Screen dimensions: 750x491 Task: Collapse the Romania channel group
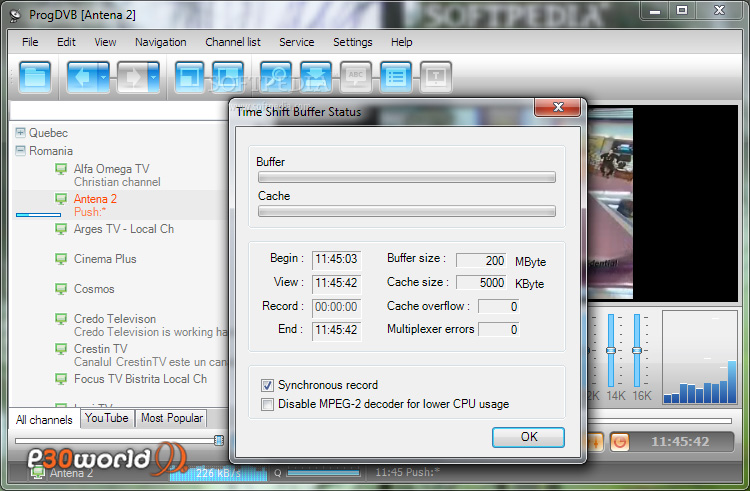(x=21, y=151)
